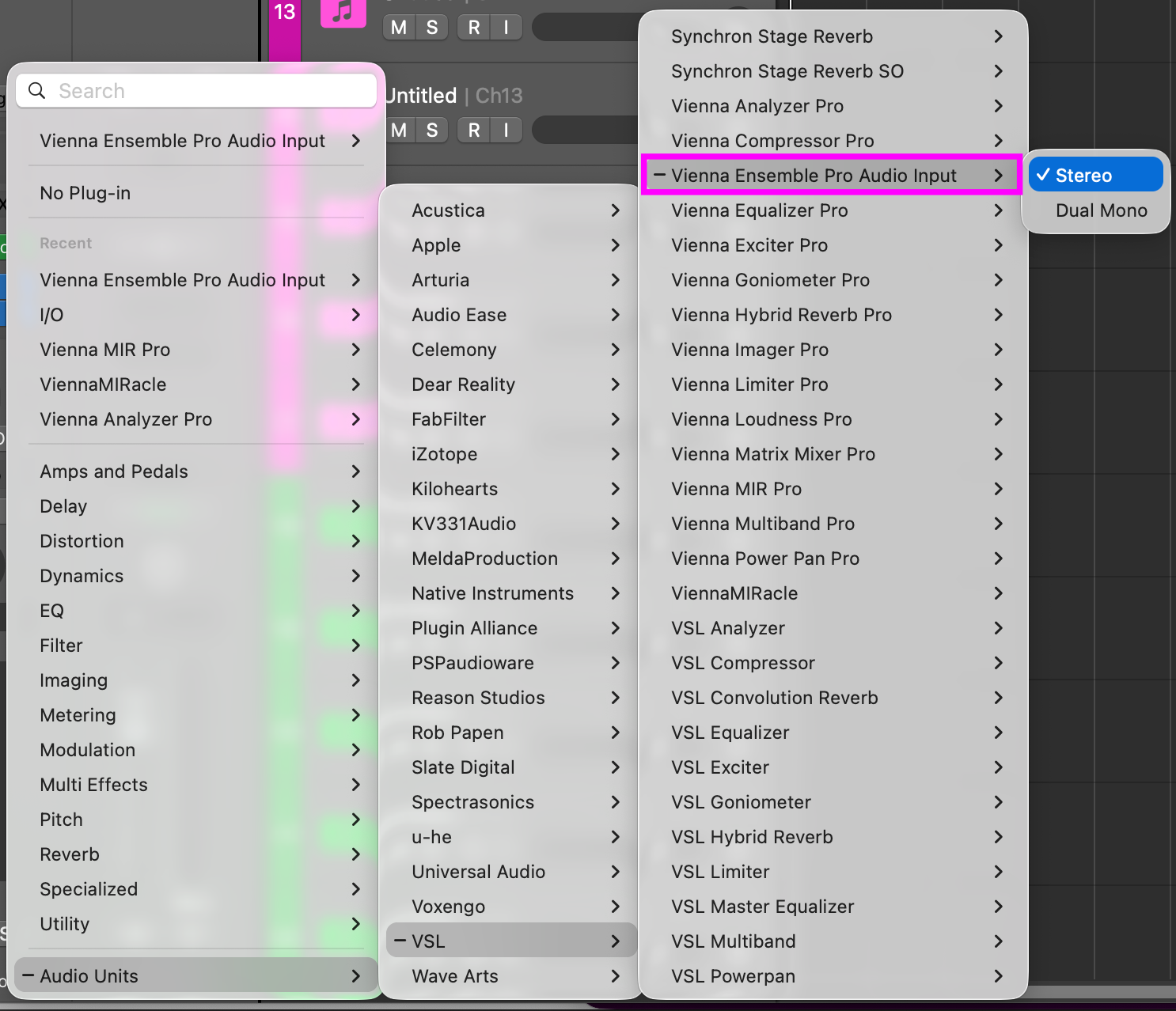Mute track 13 using its M button
The image size is (1176, 1011).
coord(399,28)
